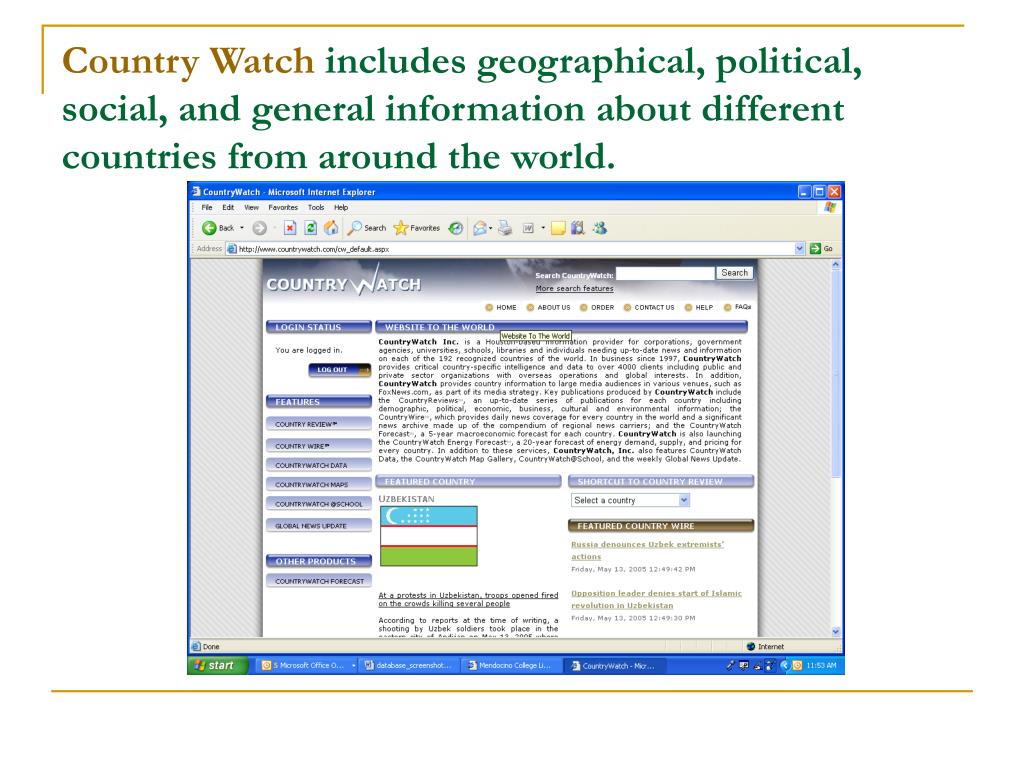Click the Search CountryWatch button
This screenshot has width=1024, height=768.
click(x=734, y=273)
